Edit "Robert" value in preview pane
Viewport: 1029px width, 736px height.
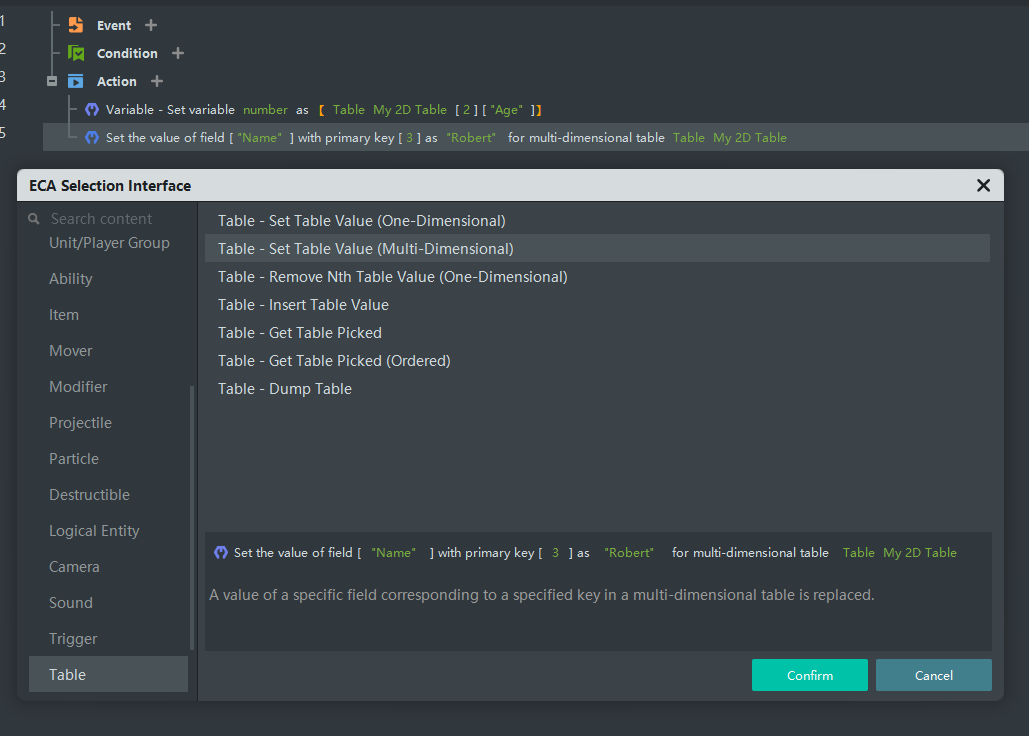(x=629, y=553)
